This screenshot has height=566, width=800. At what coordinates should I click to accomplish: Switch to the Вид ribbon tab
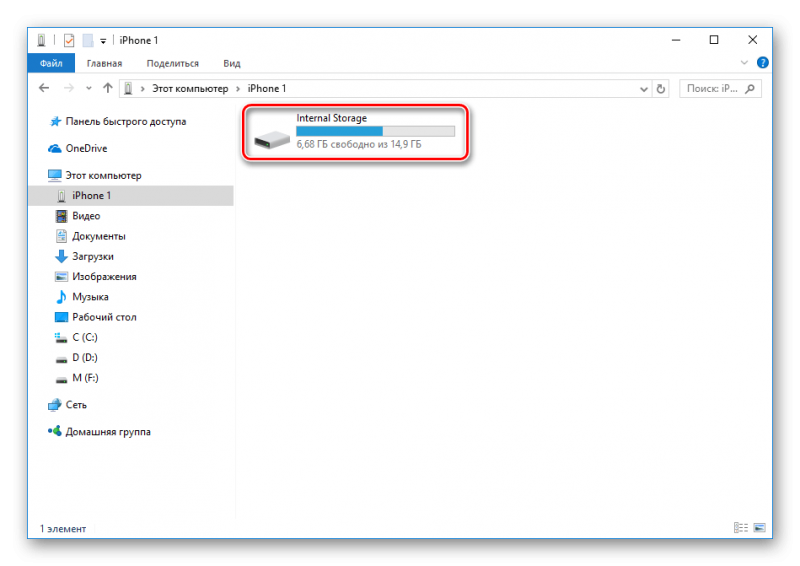[x=232, y=63]
